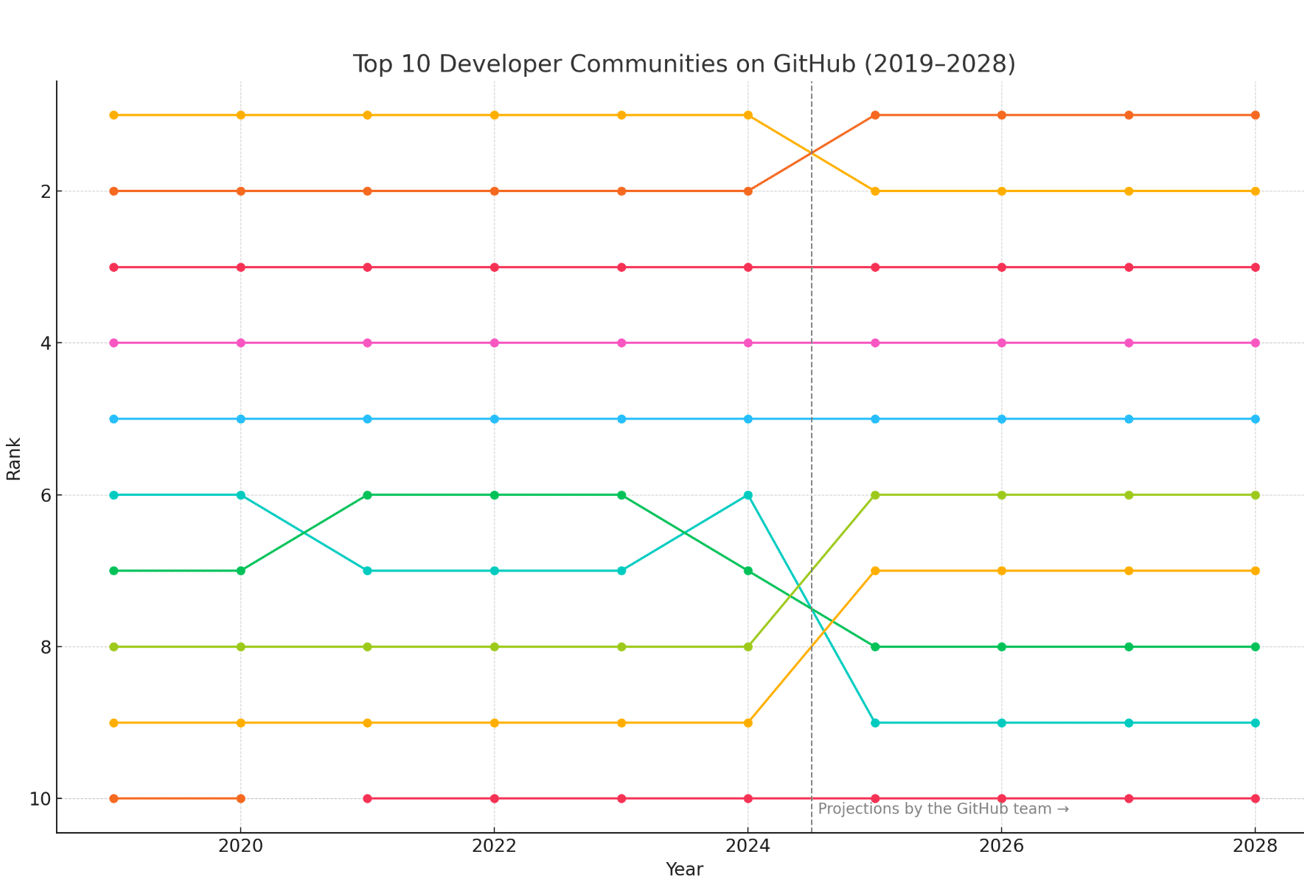Click the orange rank 10 data point at 2020

[240, 799]
